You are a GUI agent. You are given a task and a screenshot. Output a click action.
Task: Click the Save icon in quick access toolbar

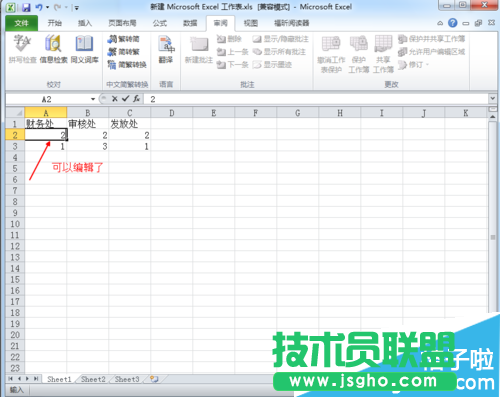[x=26, y=7]
